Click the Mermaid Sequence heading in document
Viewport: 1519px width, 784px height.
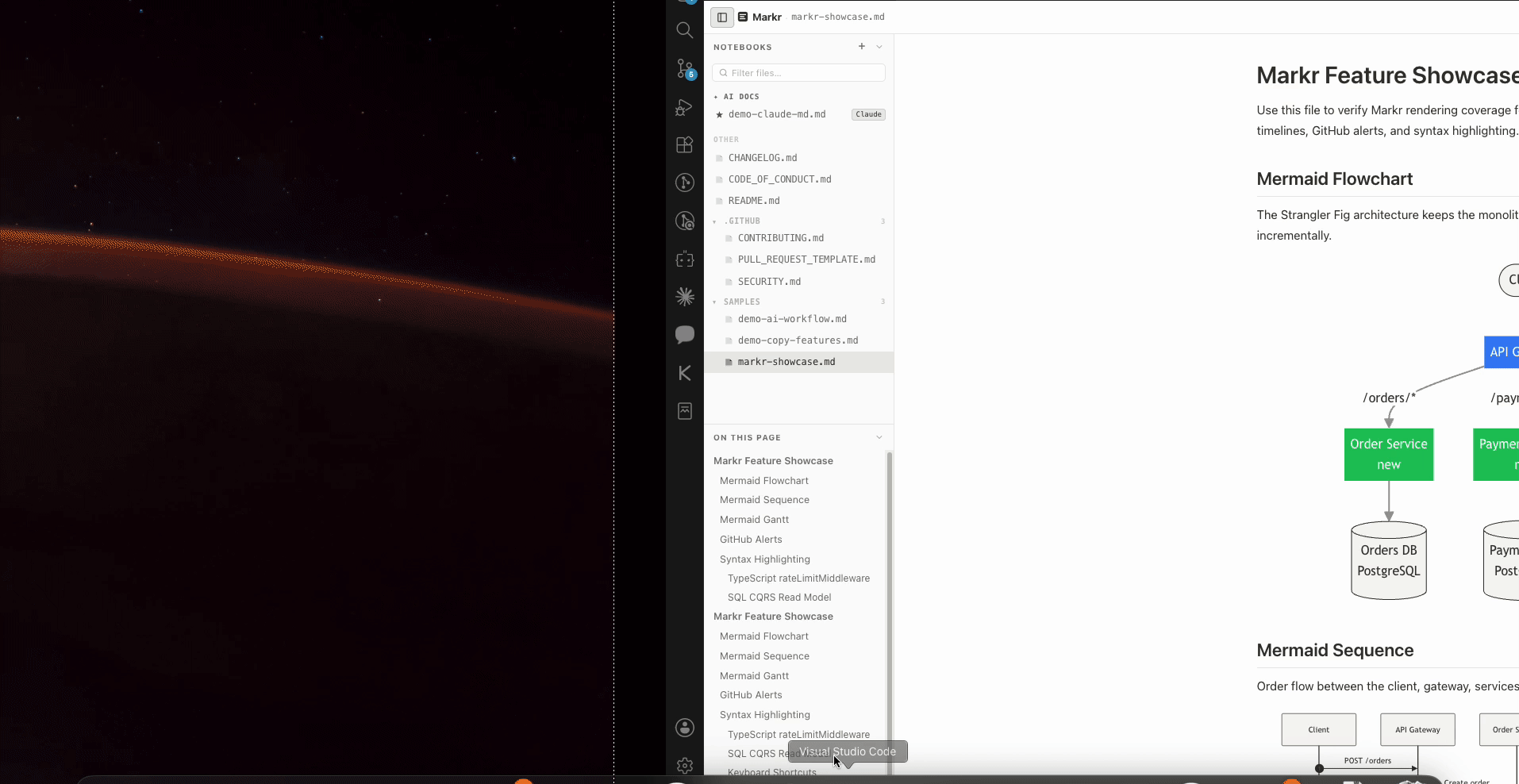coord(1335,651)
